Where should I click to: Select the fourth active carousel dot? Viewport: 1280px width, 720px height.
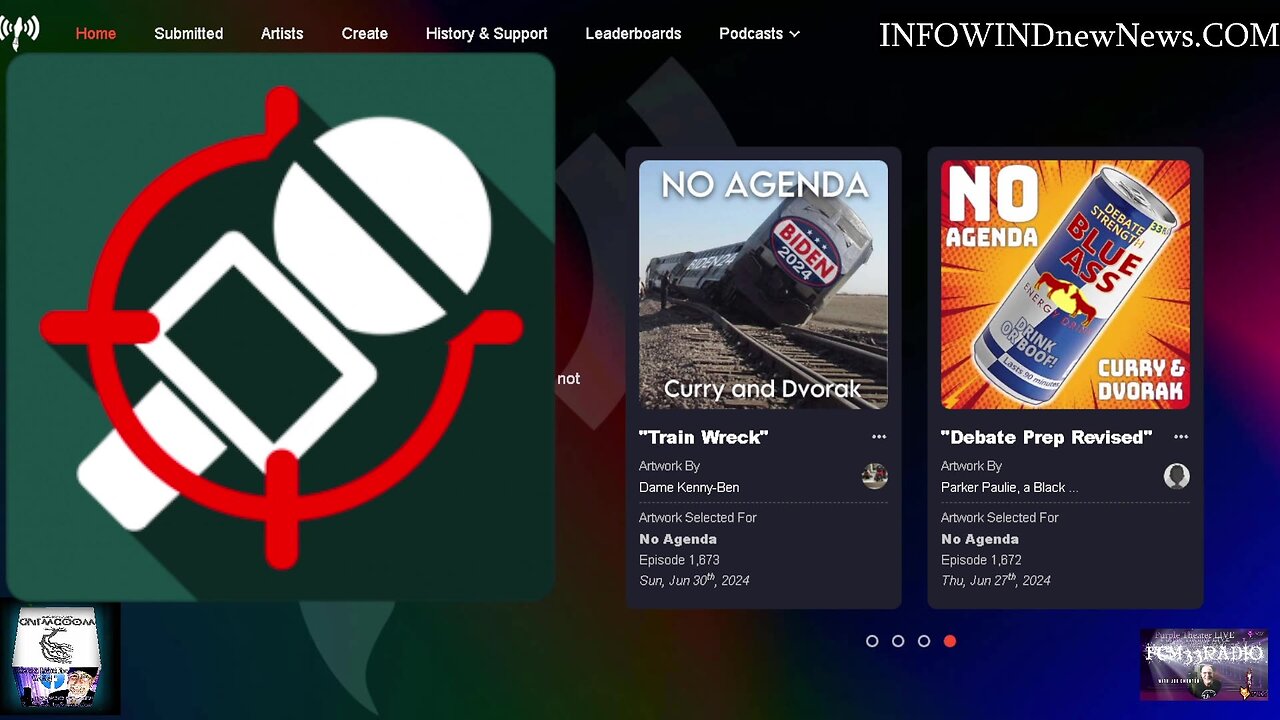[950, 641]
